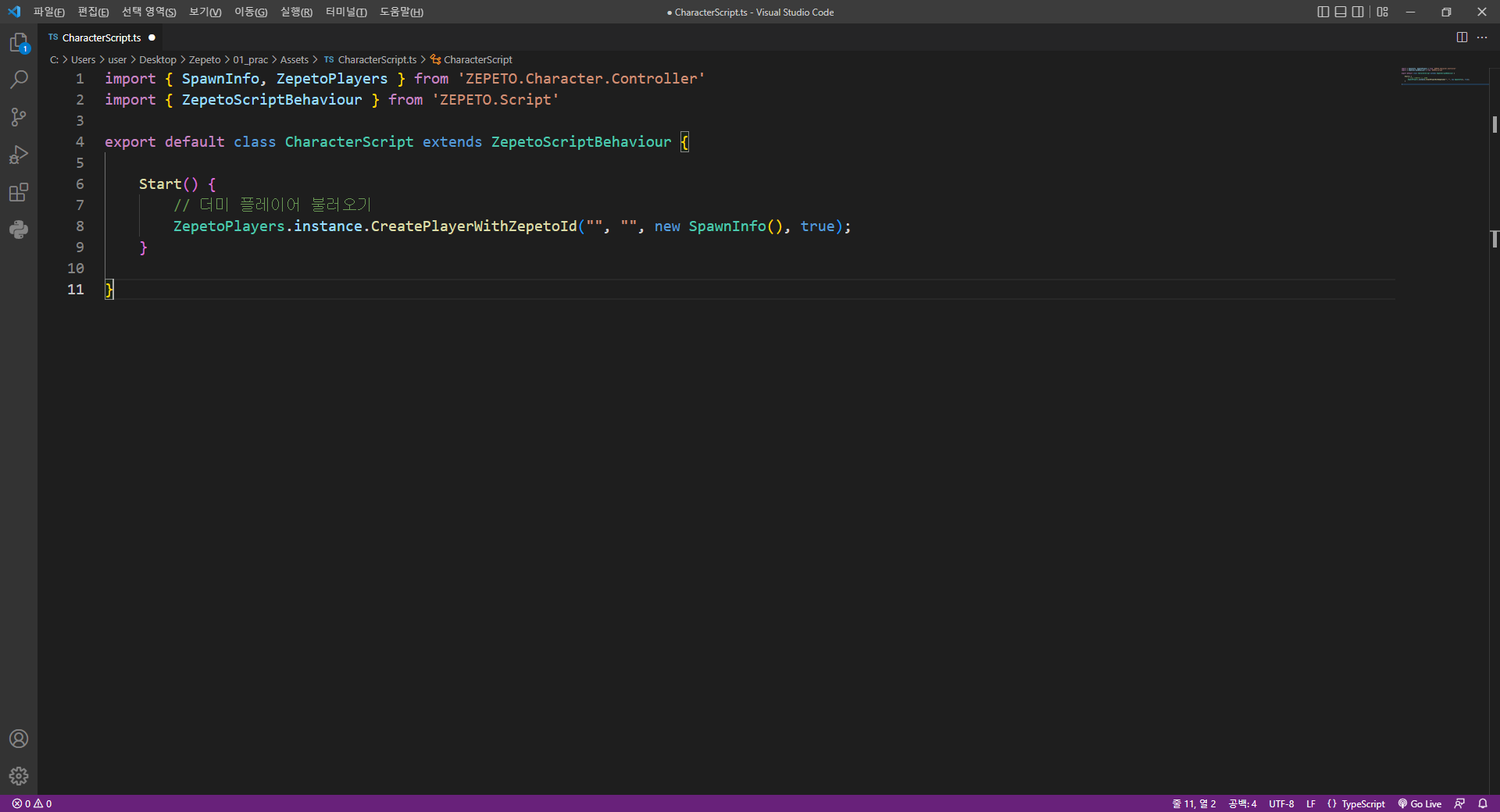The height and width of the screenshot is (812, 1500).
Task: Click line number 8 in gutter
Action: click(80, 226)
